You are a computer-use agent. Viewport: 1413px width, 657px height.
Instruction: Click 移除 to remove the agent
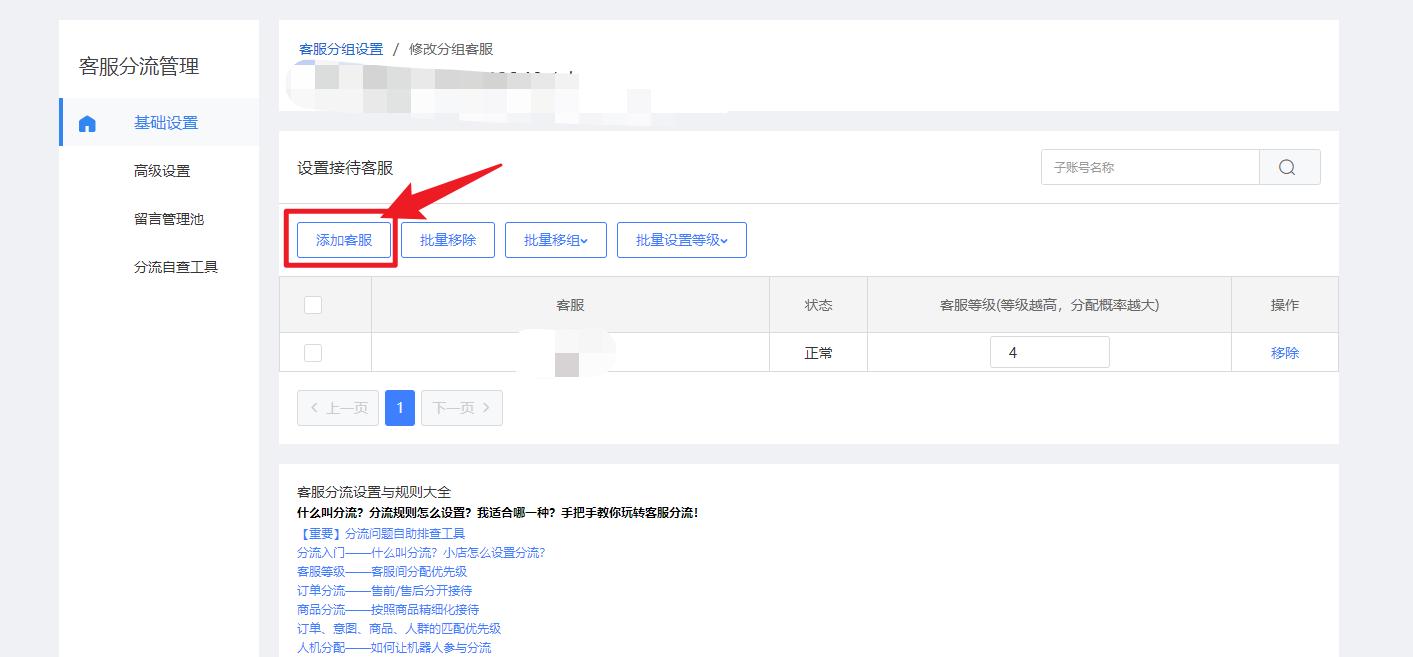click(1284, 351)
